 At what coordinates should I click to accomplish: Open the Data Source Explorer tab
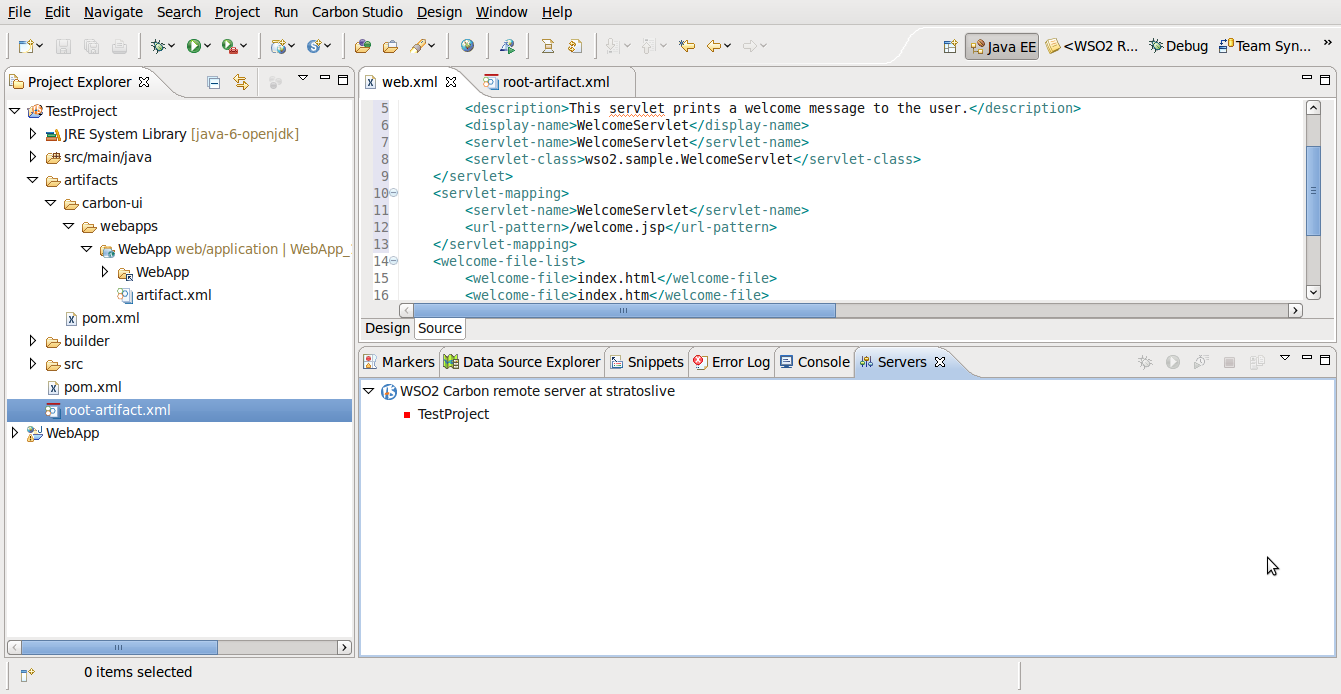(522, 362)
